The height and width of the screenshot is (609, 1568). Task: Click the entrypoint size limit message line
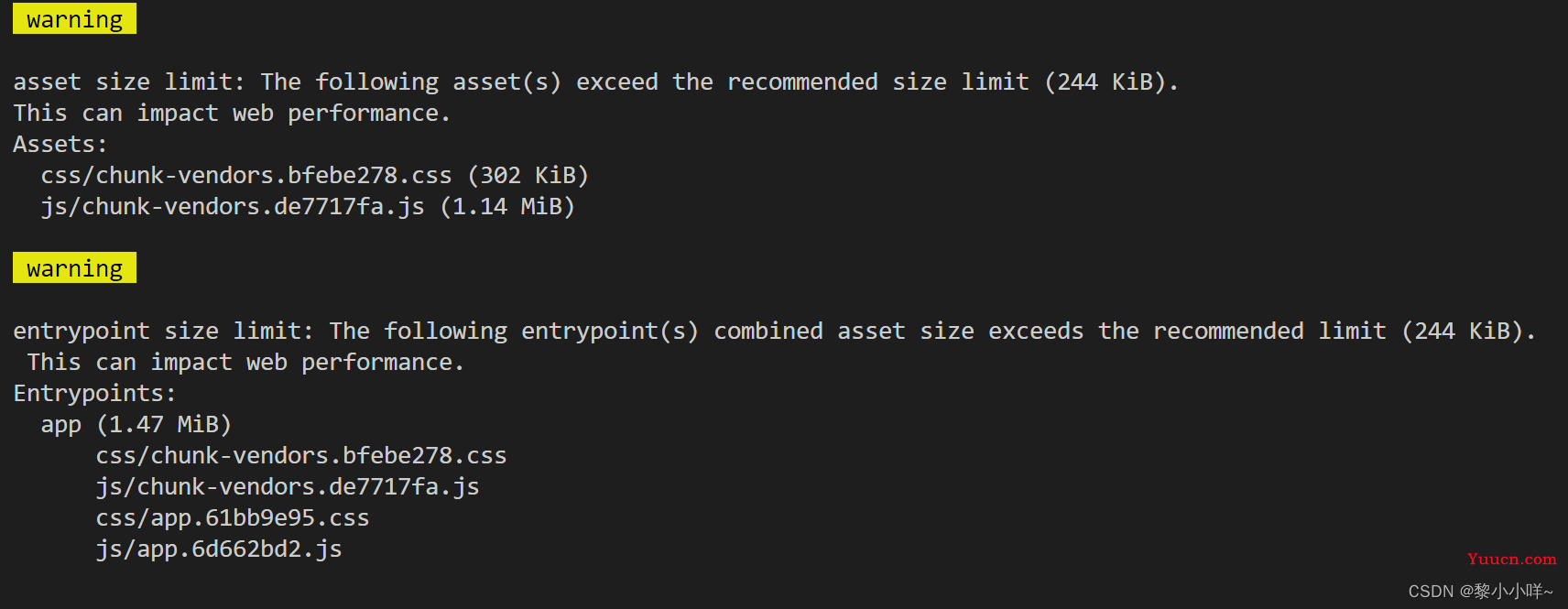774,331
